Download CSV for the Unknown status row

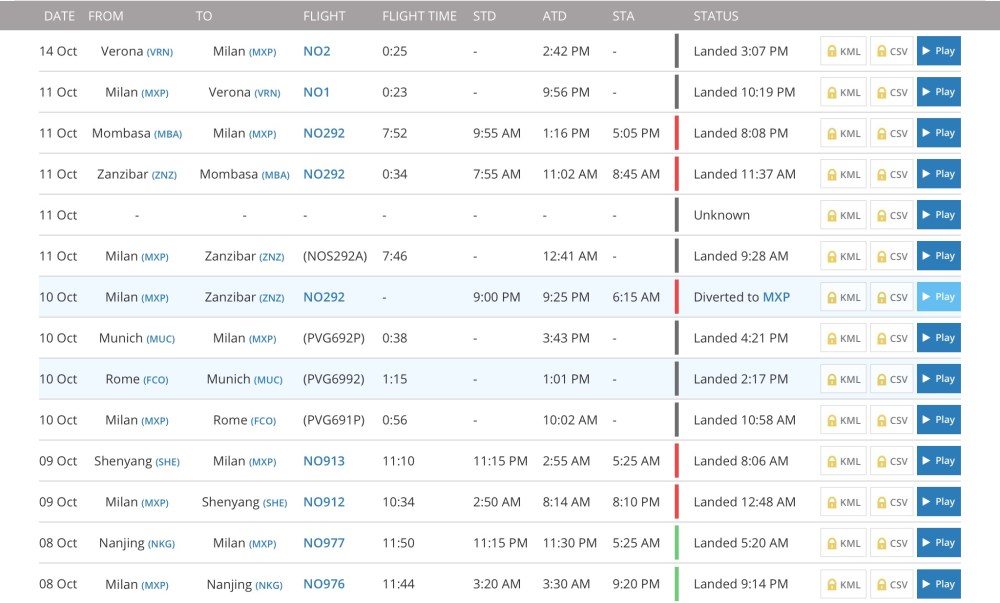click(x=891, y=215)
